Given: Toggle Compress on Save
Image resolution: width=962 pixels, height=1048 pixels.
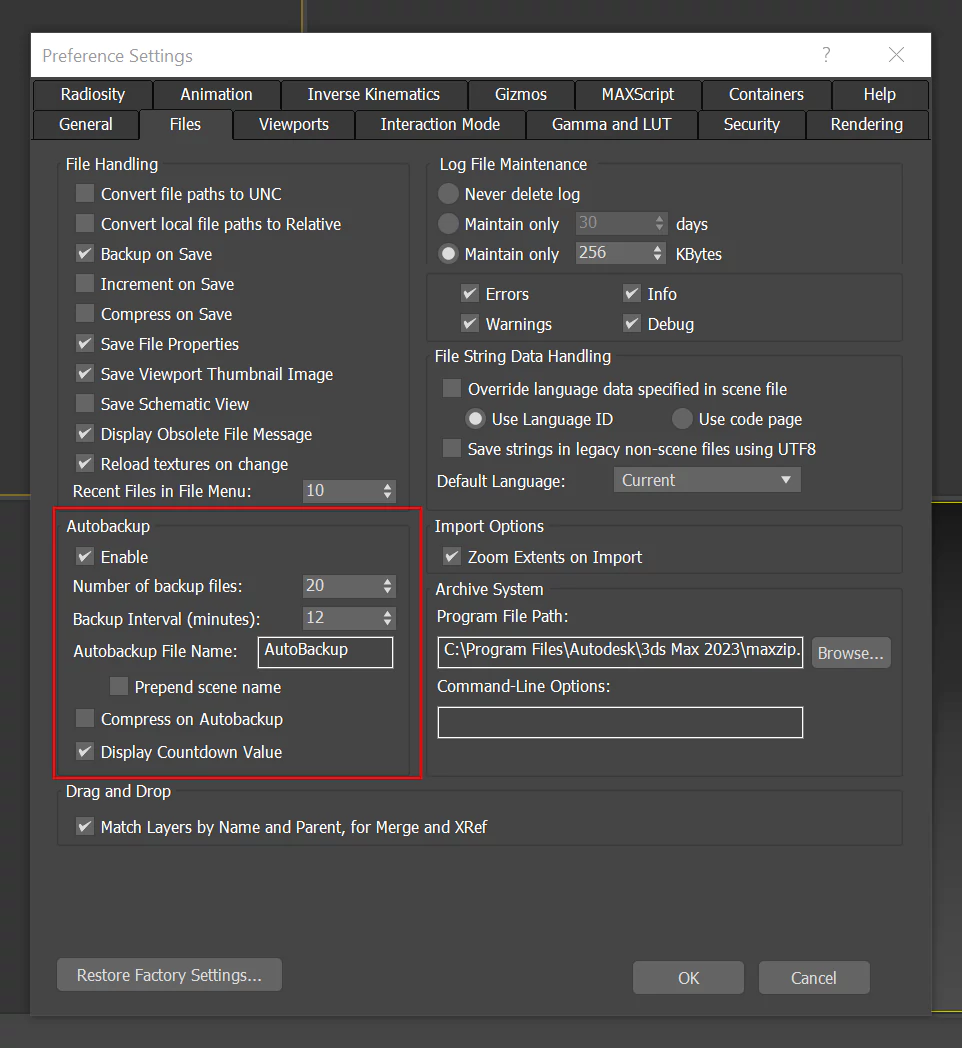Looking at the screenshot, I should [85, 314].
